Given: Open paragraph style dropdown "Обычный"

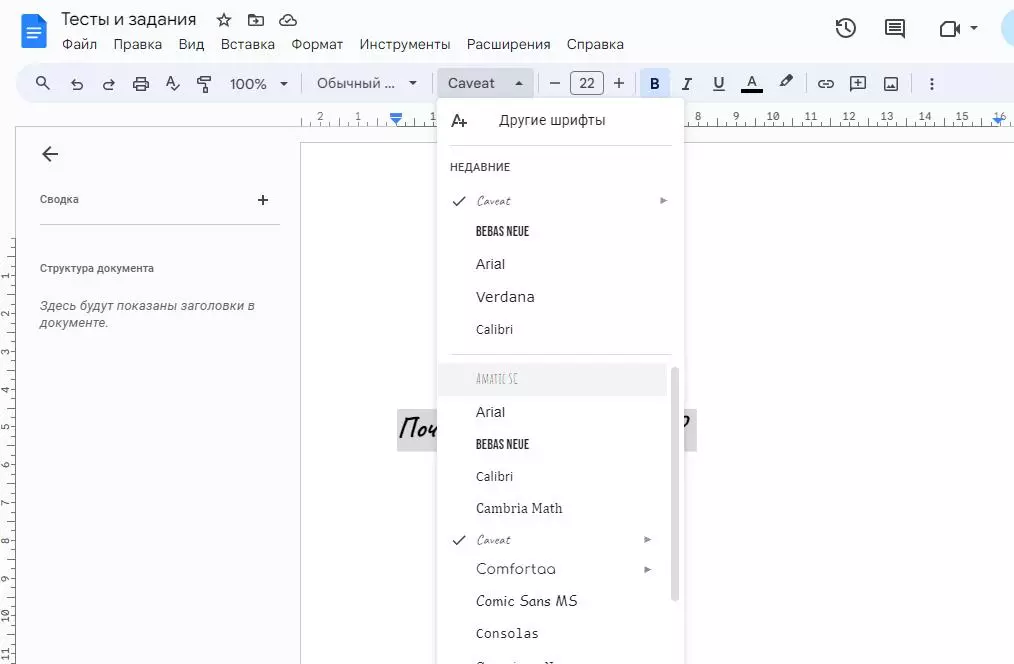Looking at the screenshot, I should pyautogui.click(x=366, y=84).
